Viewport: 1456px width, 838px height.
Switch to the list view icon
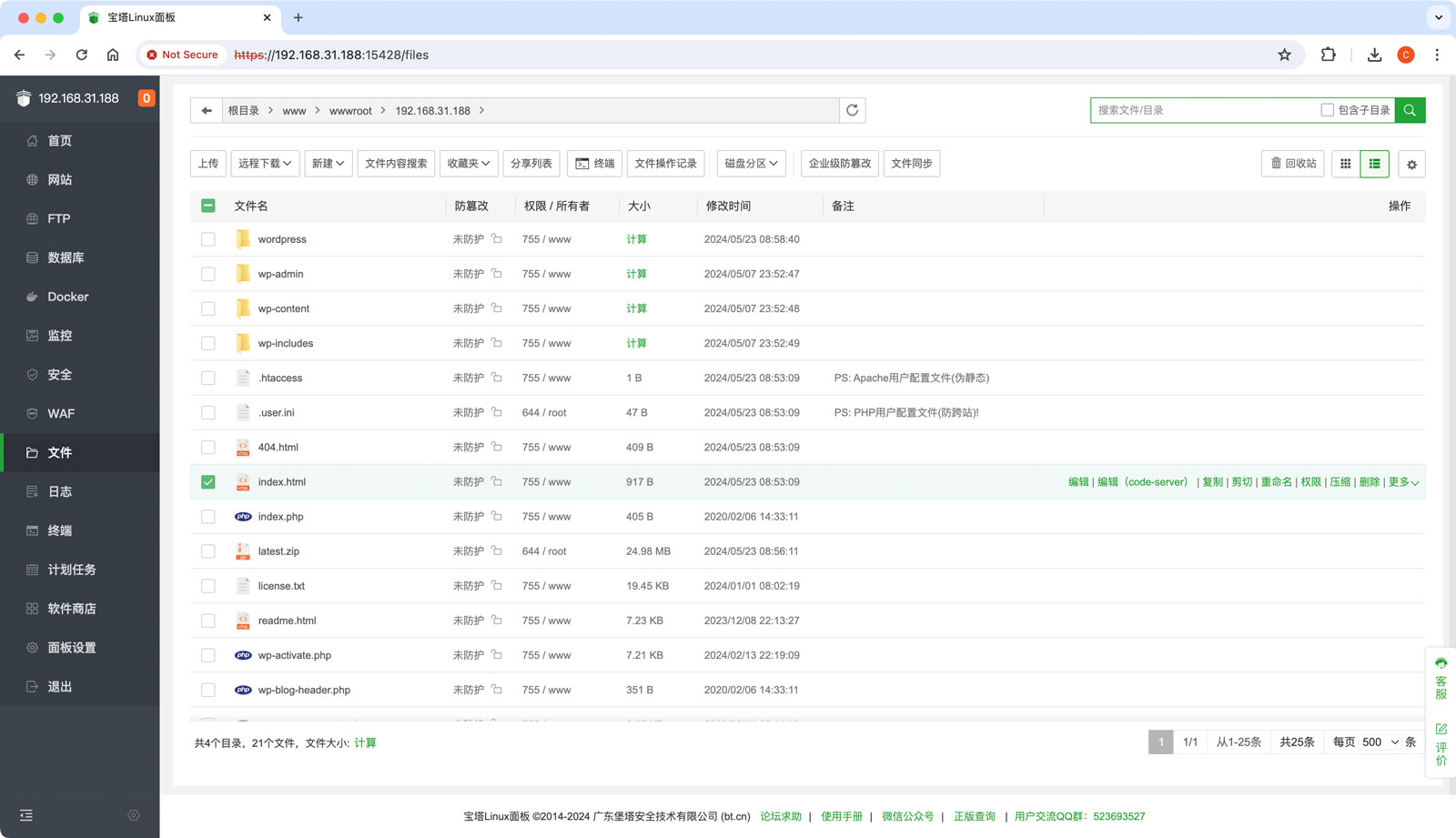pyautogui.click(x=1374, y=164)
